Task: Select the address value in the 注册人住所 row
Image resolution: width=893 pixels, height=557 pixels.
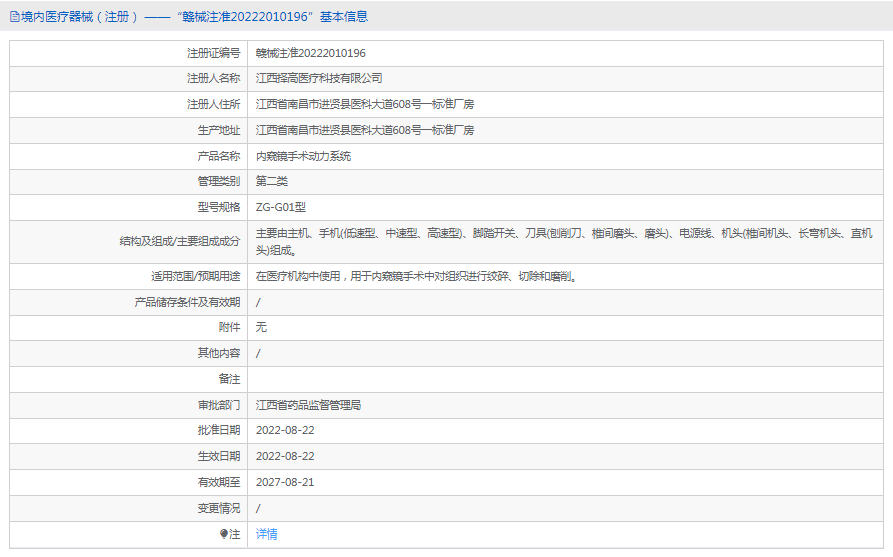Action: point(364,104)
